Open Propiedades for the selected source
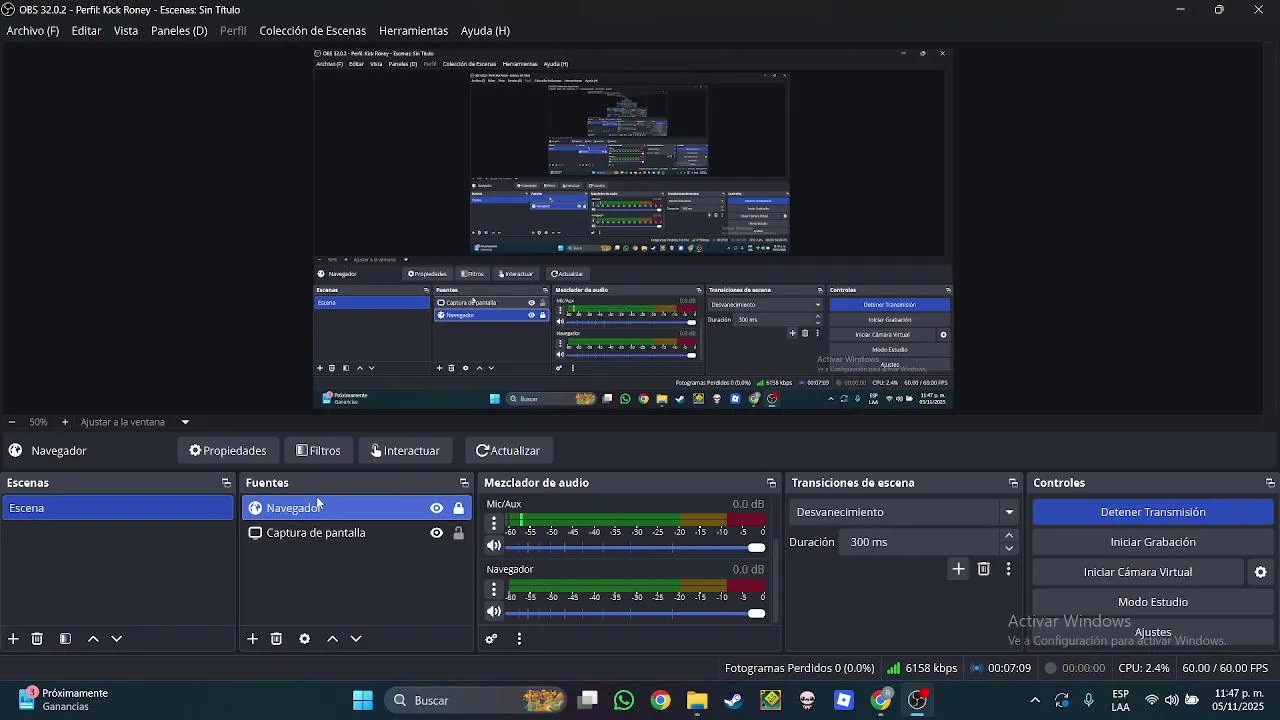Viewport: 1280px width, 720px height. click(x=228, y=451)
